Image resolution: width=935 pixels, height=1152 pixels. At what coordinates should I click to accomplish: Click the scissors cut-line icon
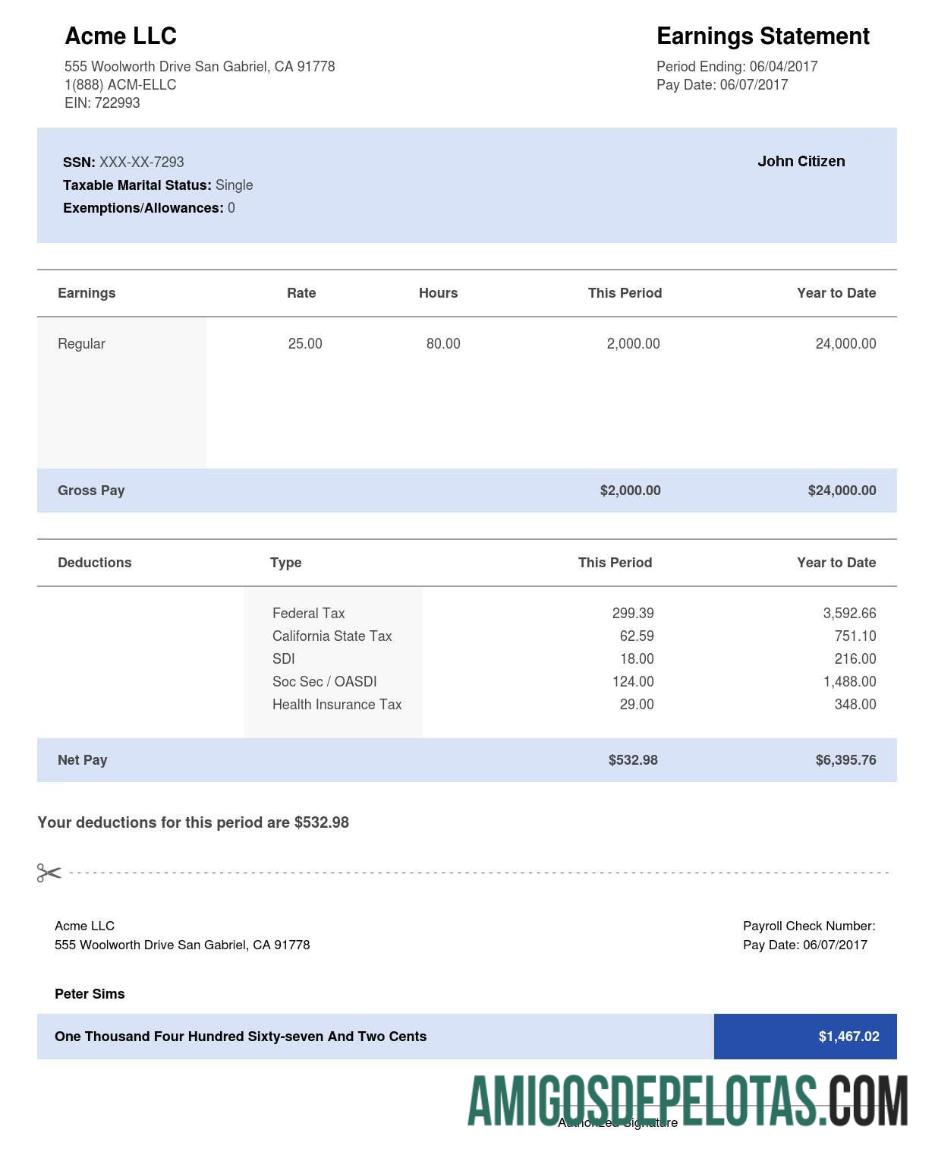pyautogui.click(x=49, y=873)
